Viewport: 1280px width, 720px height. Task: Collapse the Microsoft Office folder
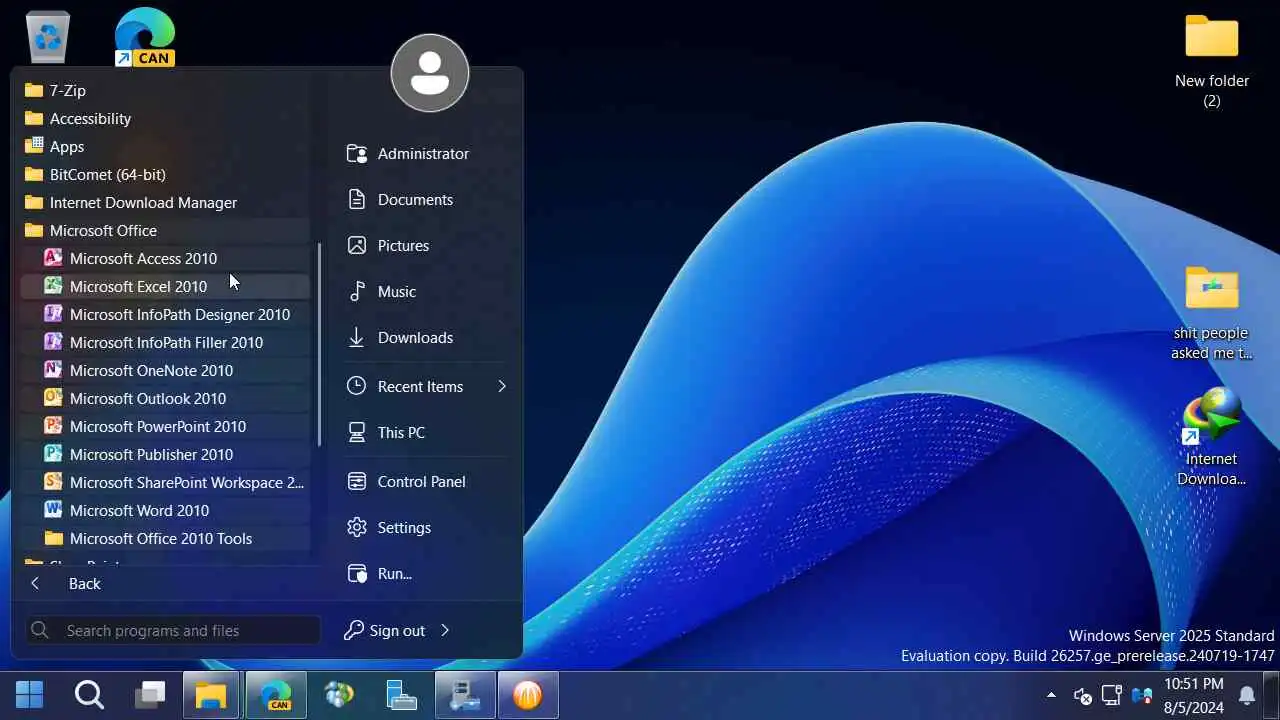(165, 230)
